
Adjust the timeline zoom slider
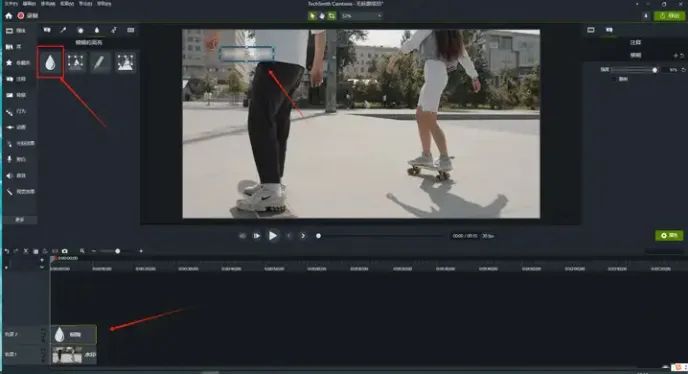point(117,251)
